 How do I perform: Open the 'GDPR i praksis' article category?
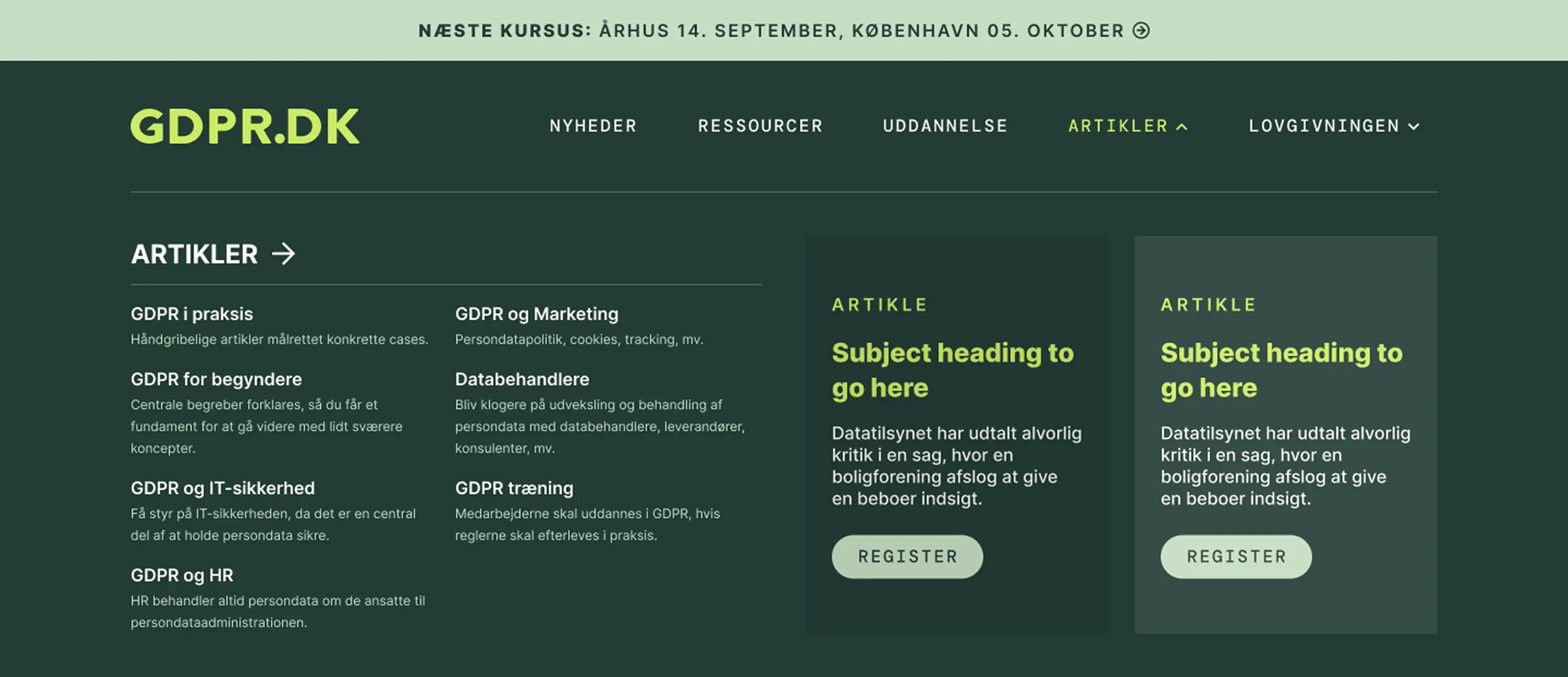point(192,314)
